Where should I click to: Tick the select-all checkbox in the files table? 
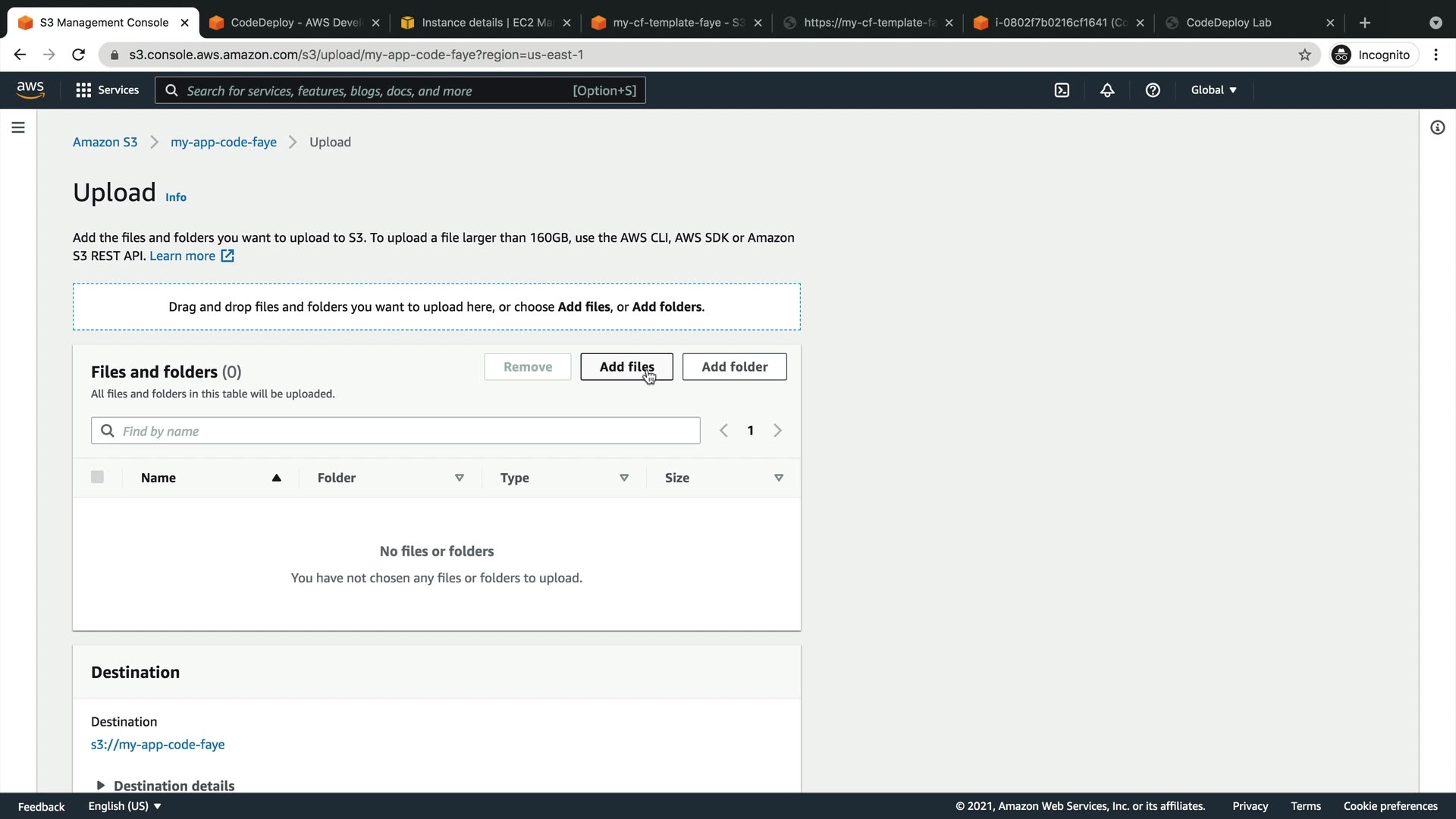click(x=97, y=477)
